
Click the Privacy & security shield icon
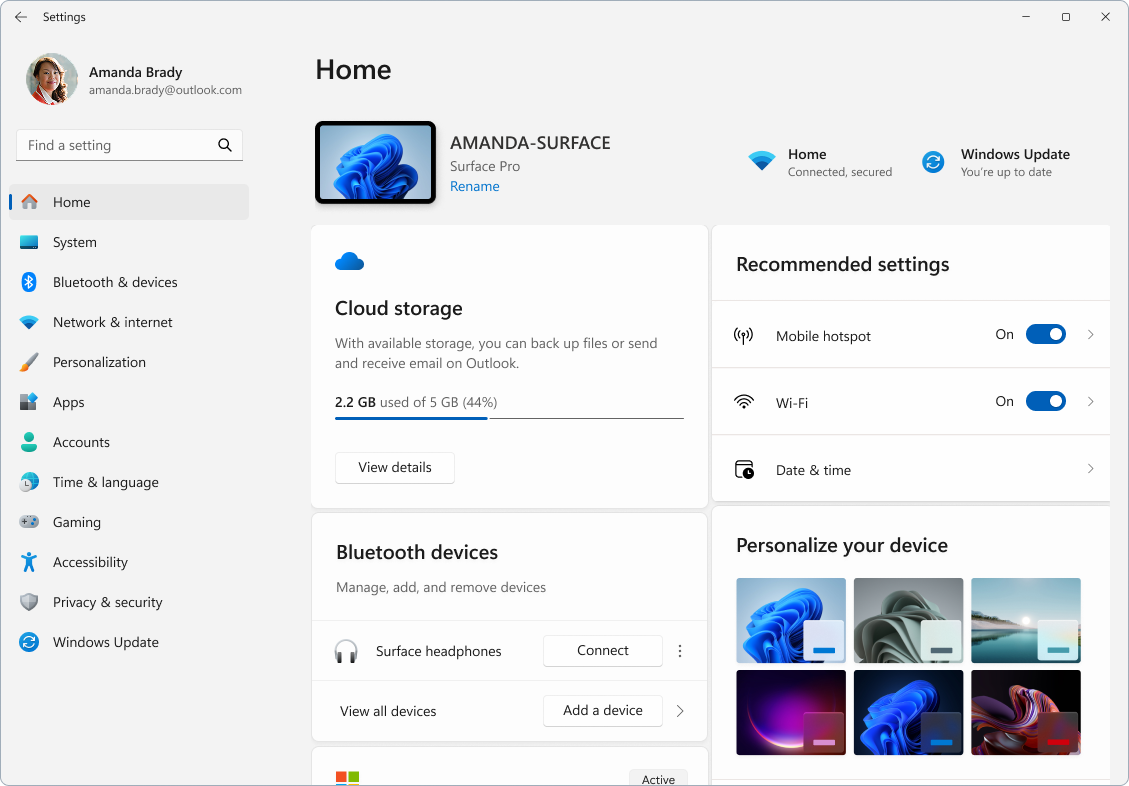click(x=29, y=602)
